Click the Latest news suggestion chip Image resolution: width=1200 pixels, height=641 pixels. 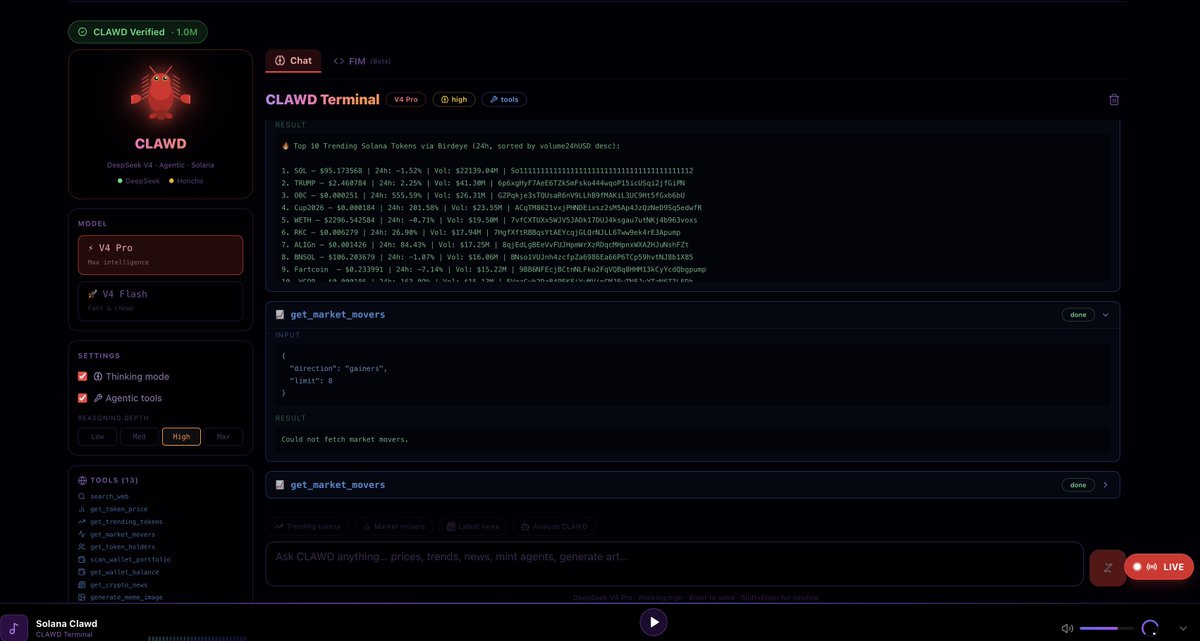click(472, 526)
